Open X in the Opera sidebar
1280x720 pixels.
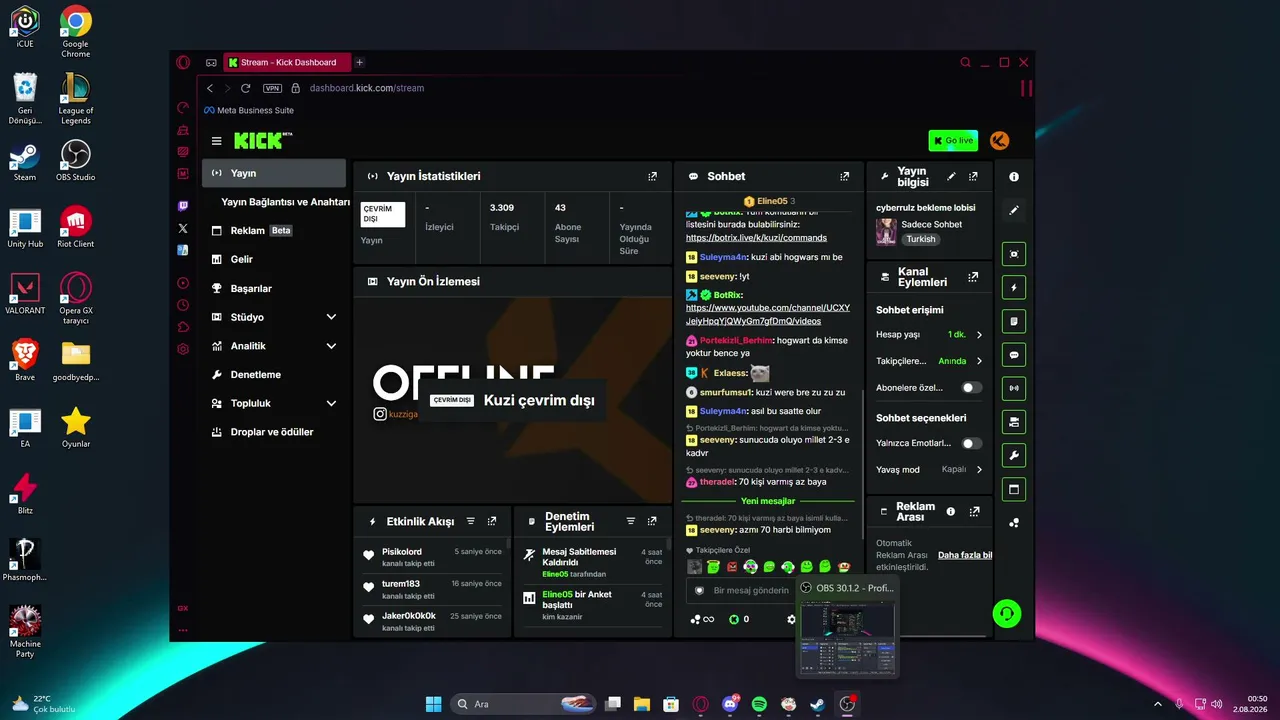pos(183,228)
